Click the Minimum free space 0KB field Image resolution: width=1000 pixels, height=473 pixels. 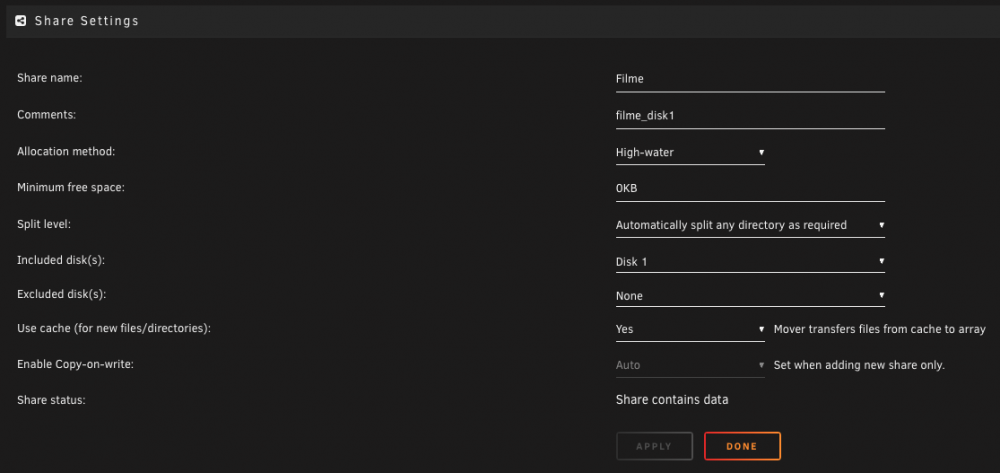click(750, 189)
